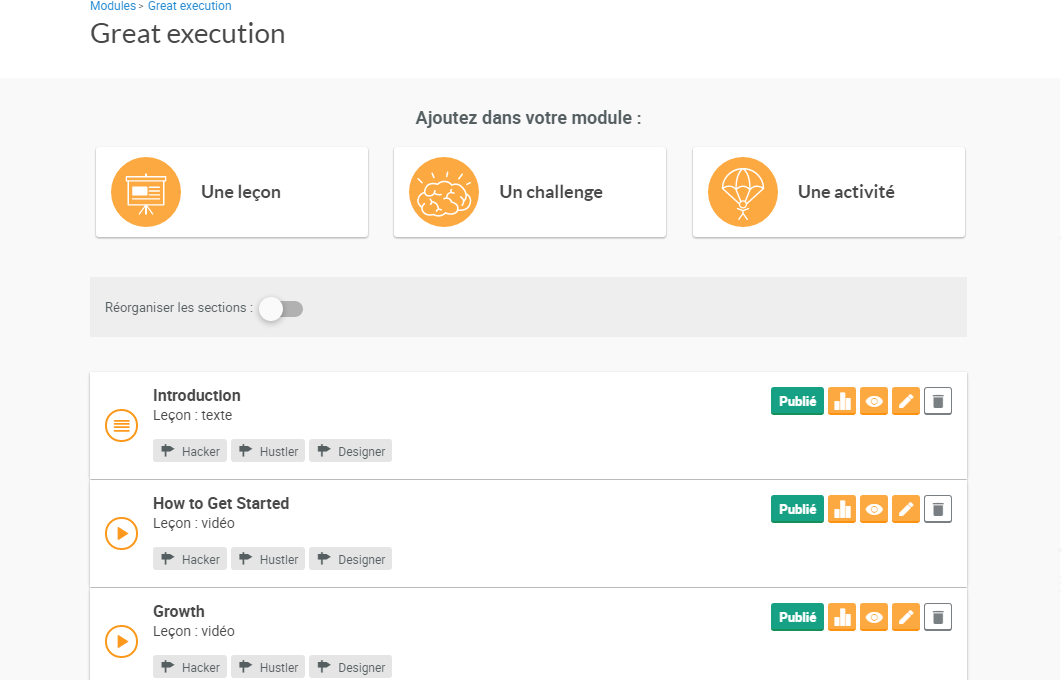Edit the Growth lesson
The width and height of the screenshot is (1062, 680).
click(906, 617)
